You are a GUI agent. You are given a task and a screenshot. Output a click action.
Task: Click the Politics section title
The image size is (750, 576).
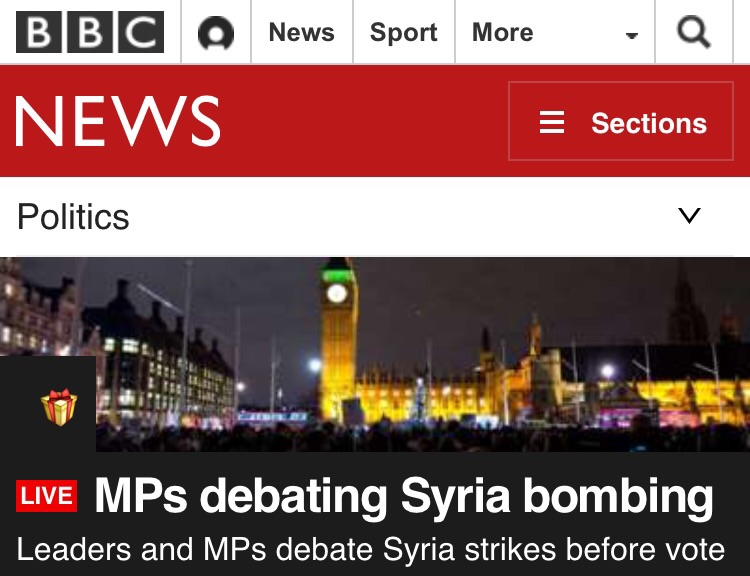tap(74, 217)
